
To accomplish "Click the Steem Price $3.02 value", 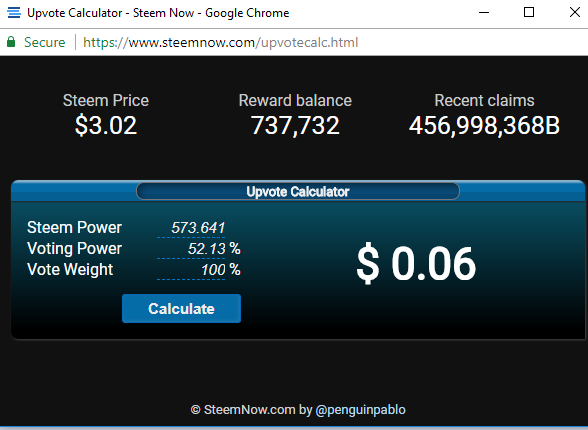I will click(106, 125).
